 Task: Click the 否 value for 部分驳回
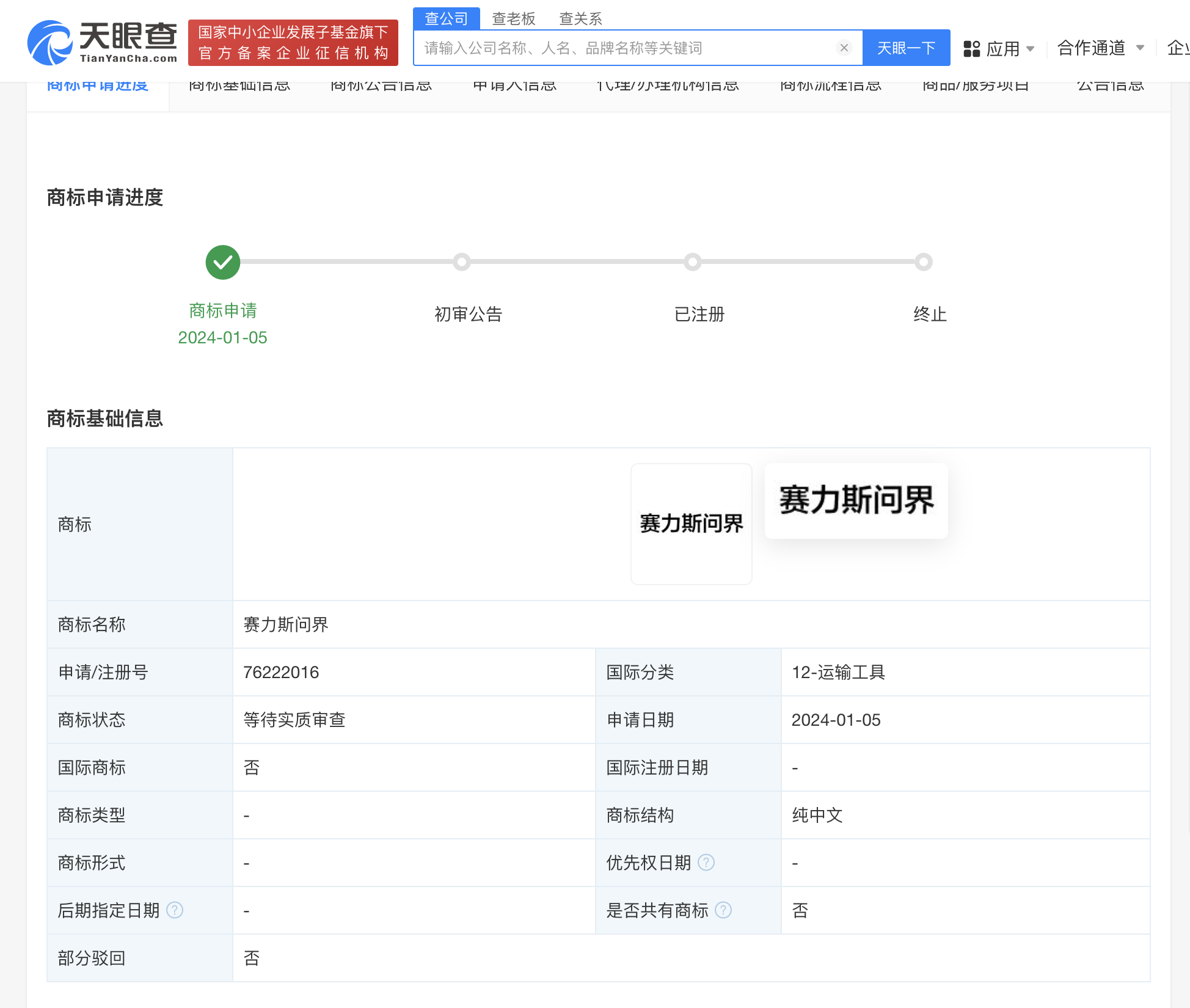click(252, 958)
